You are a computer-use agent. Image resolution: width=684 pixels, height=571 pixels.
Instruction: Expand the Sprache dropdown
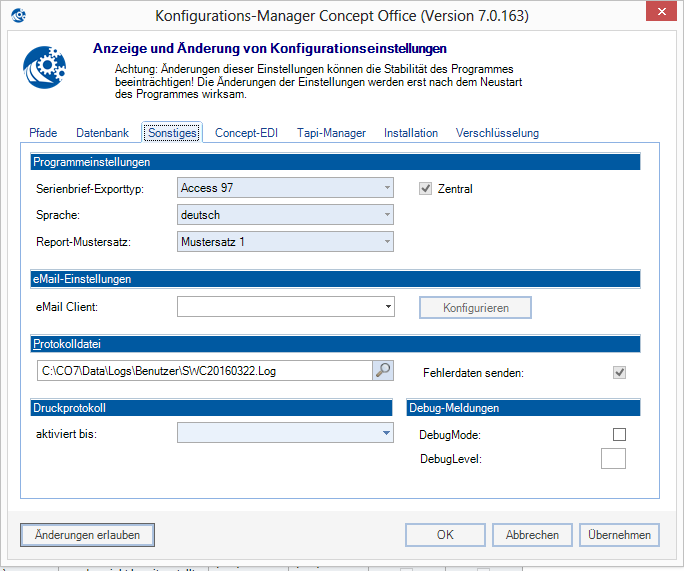tap(285, 214)
